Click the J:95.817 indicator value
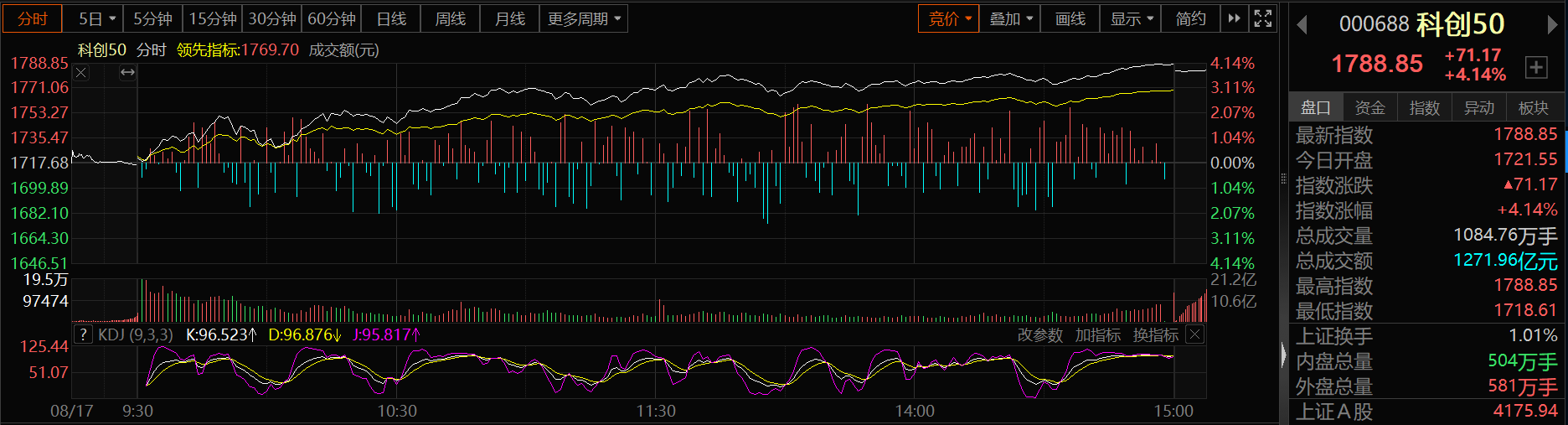This screenshot has width=1568, height=425. [x=387, y=334]
